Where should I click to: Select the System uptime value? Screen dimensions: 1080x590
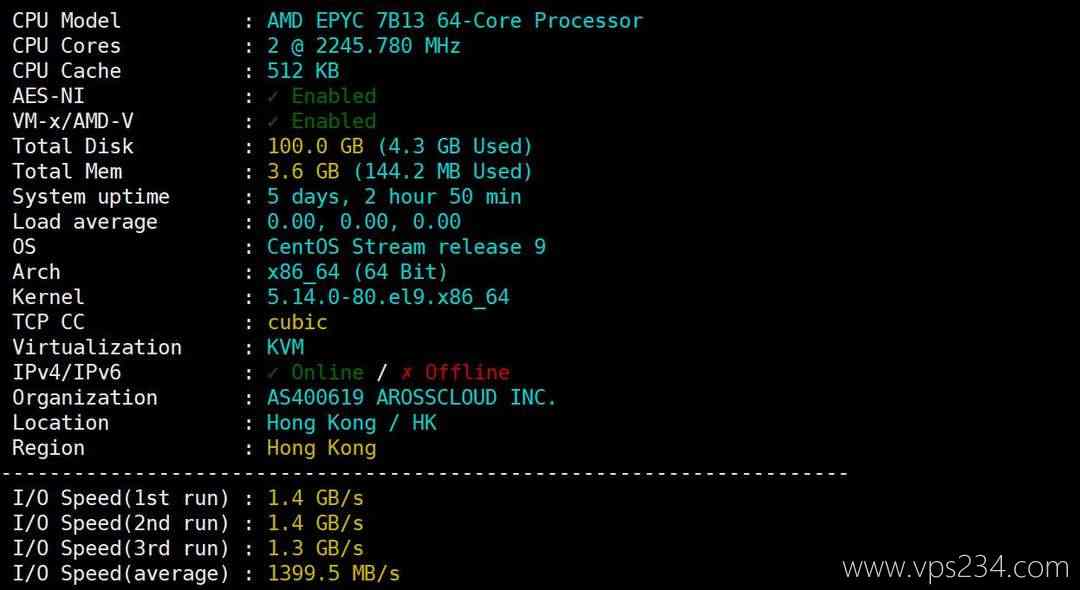[394, 197]
